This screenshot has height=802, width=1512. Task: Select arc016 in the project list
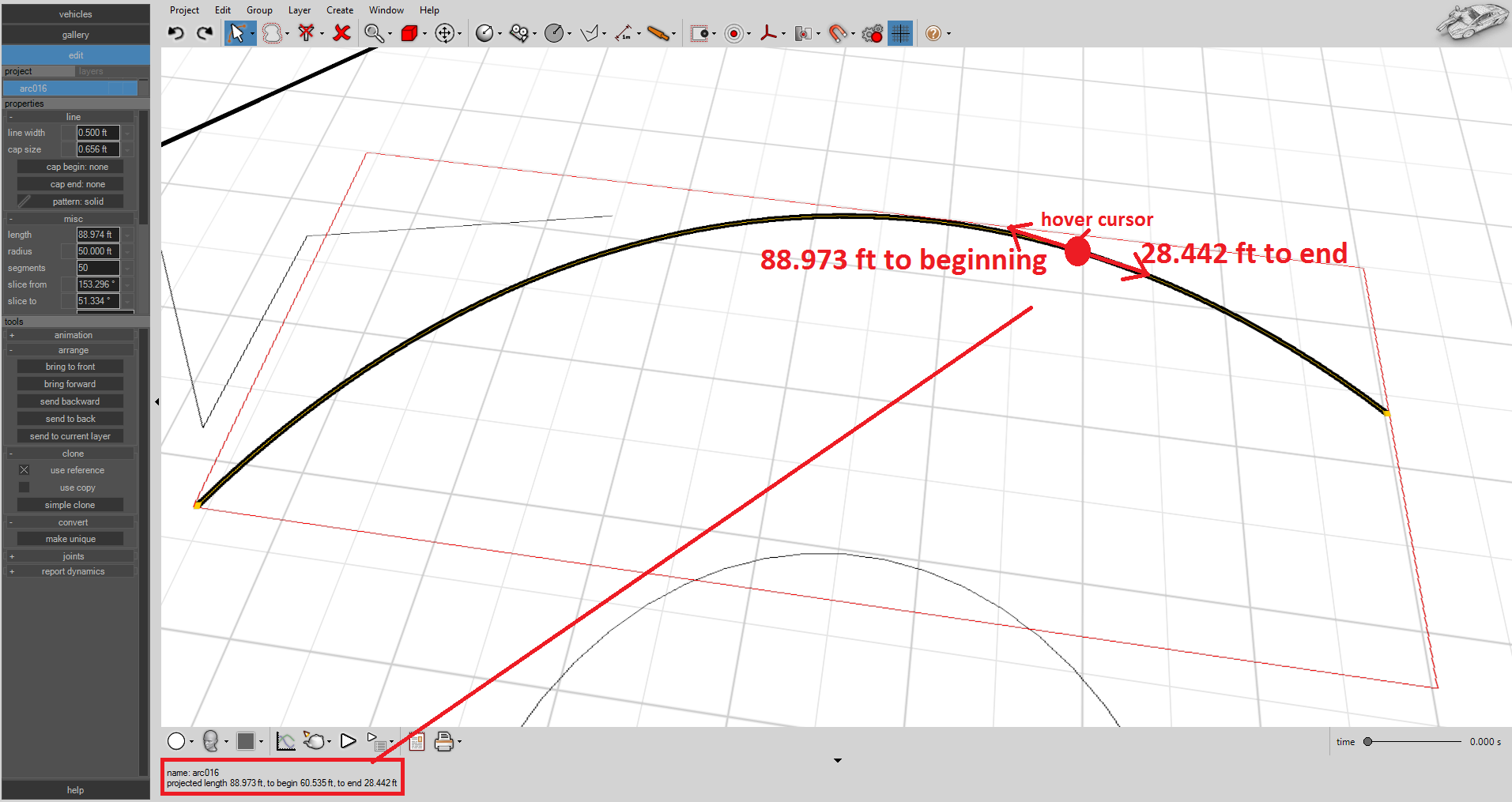point(70,88)
